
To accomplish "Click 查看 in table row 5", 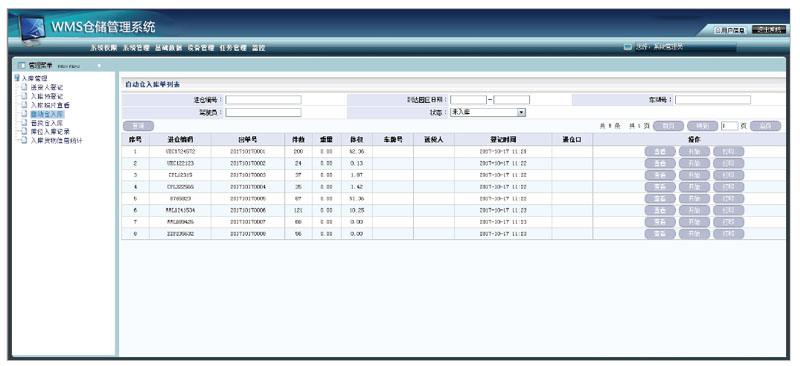I will [660, 199].
